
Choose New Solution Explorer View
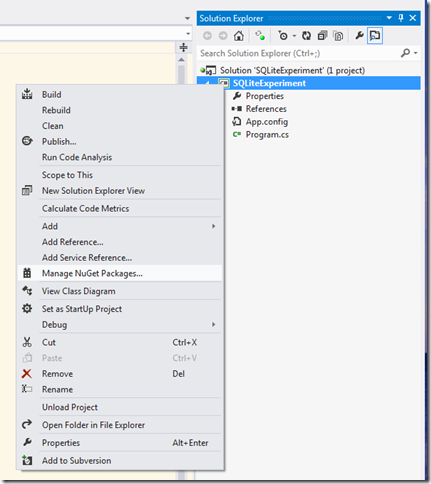pyautogui.click(x=120, y=190)
